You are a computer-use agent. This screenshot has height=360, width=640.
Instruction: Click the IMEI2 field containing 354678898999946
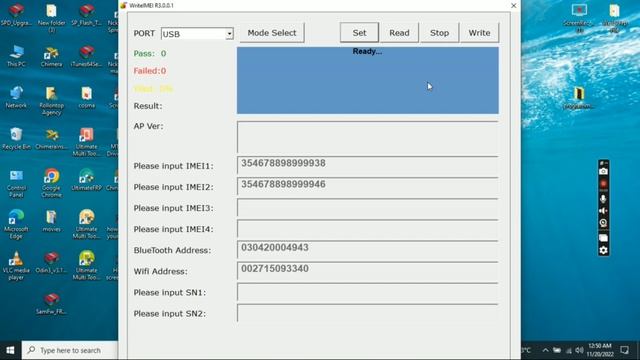pyautogui.click(x=367, y=187)
